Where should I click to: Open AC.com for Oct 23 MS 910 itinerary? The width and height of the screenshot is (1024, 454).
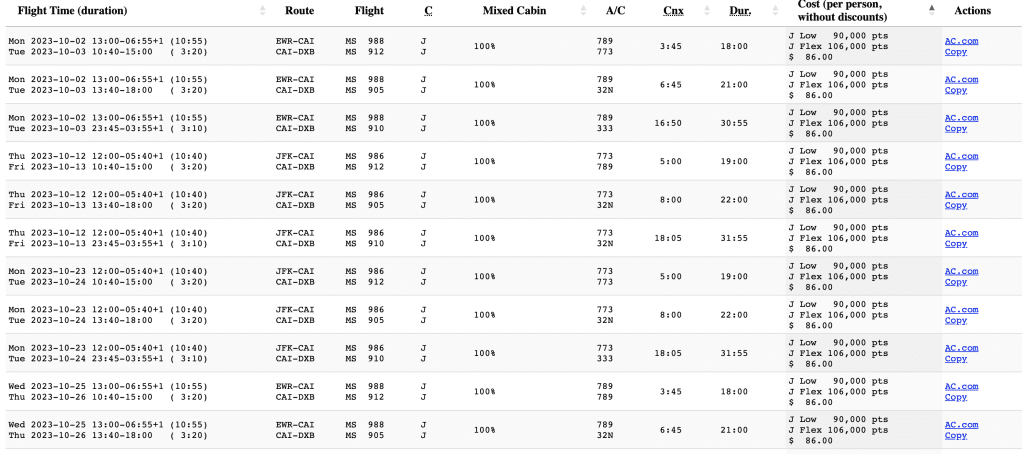point(961,348)
